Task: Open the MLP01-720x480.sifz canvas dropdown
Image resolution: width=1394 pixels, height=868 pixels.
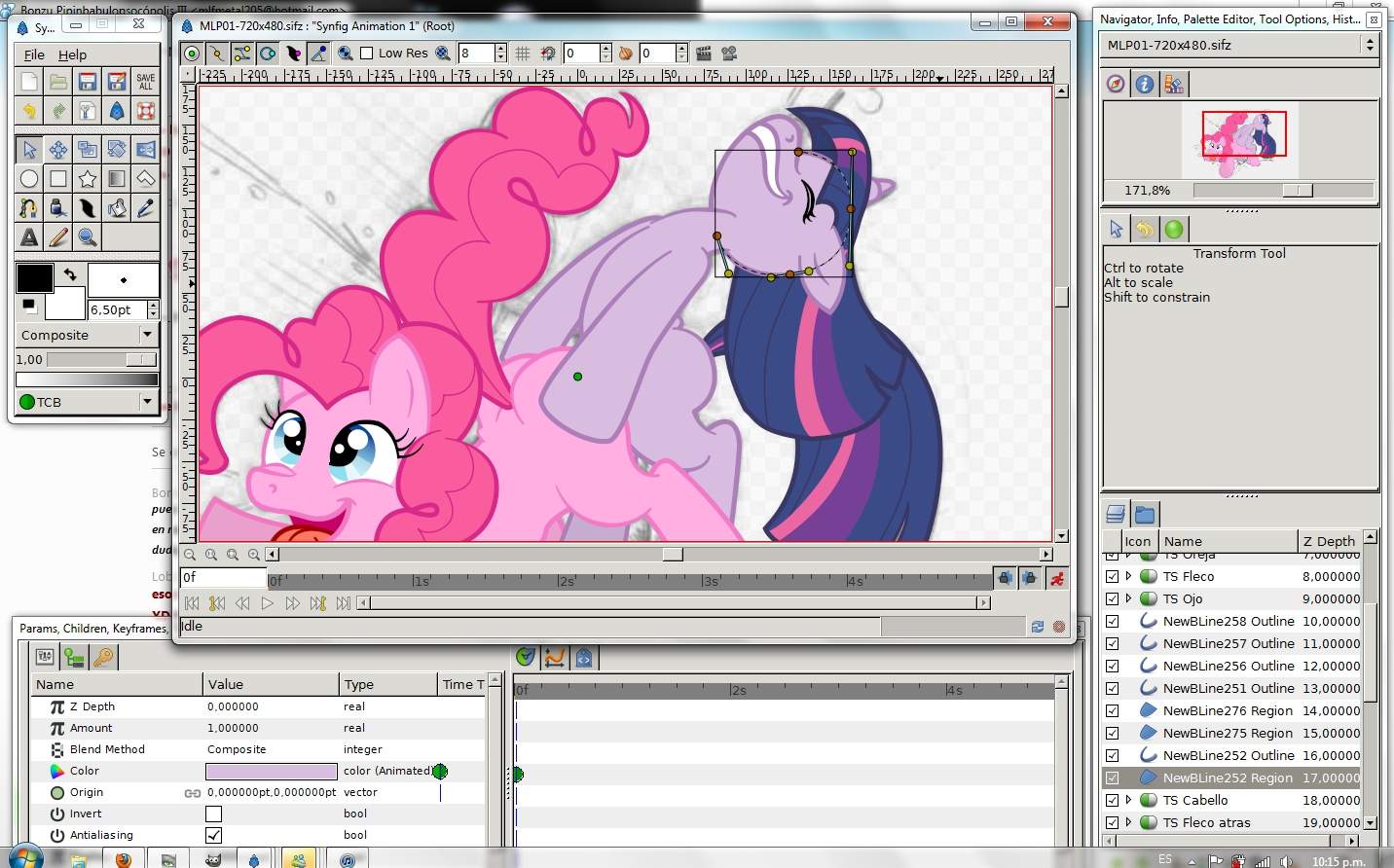Action: point(1240,45)
